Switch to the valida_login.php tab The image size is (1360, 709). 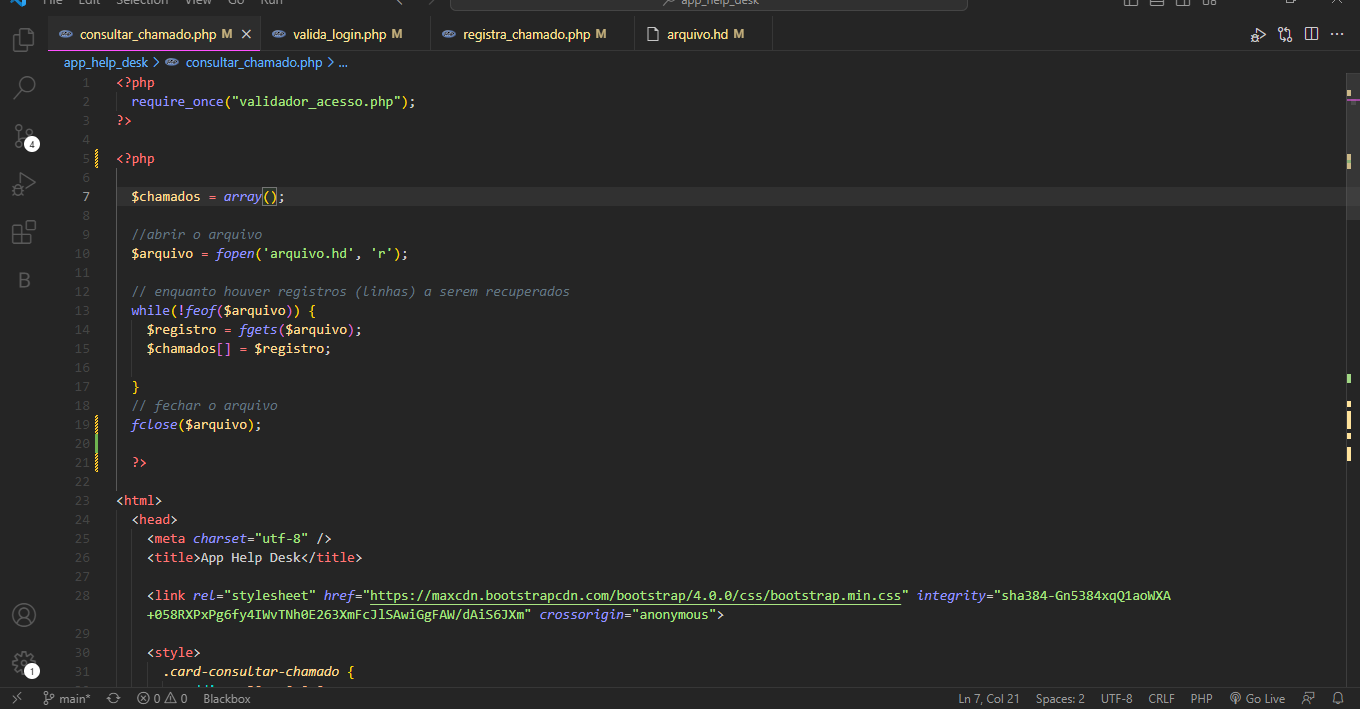(x=345, y=34)
